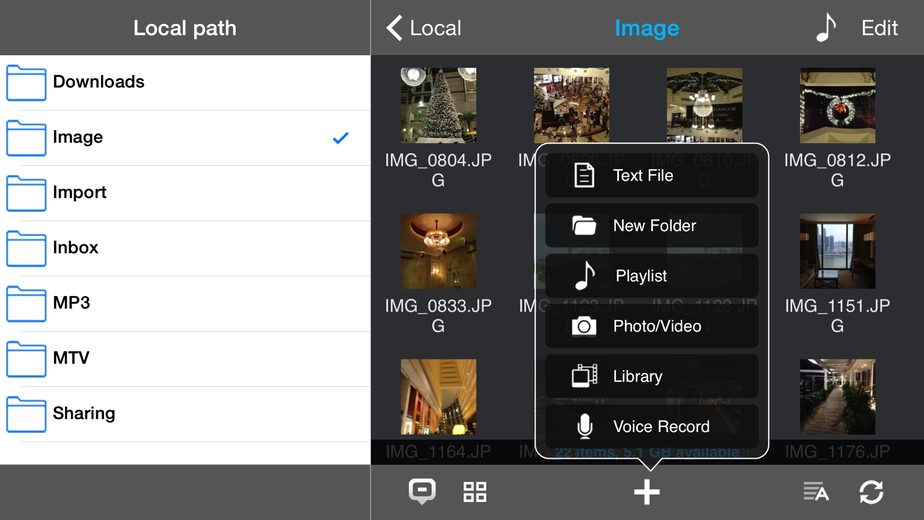The height and width of the screenshot is (520, 924).
Task: Open music player note icon
Action: [826, 27]
